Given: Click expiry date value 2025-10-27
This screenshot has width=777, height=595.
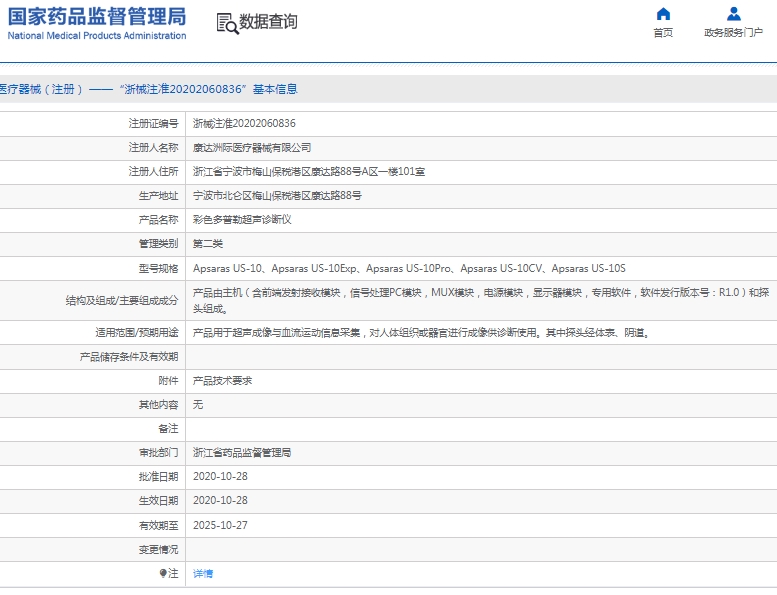Looking at the screenshot, I should pyautogui.click(x=220, y=525).
